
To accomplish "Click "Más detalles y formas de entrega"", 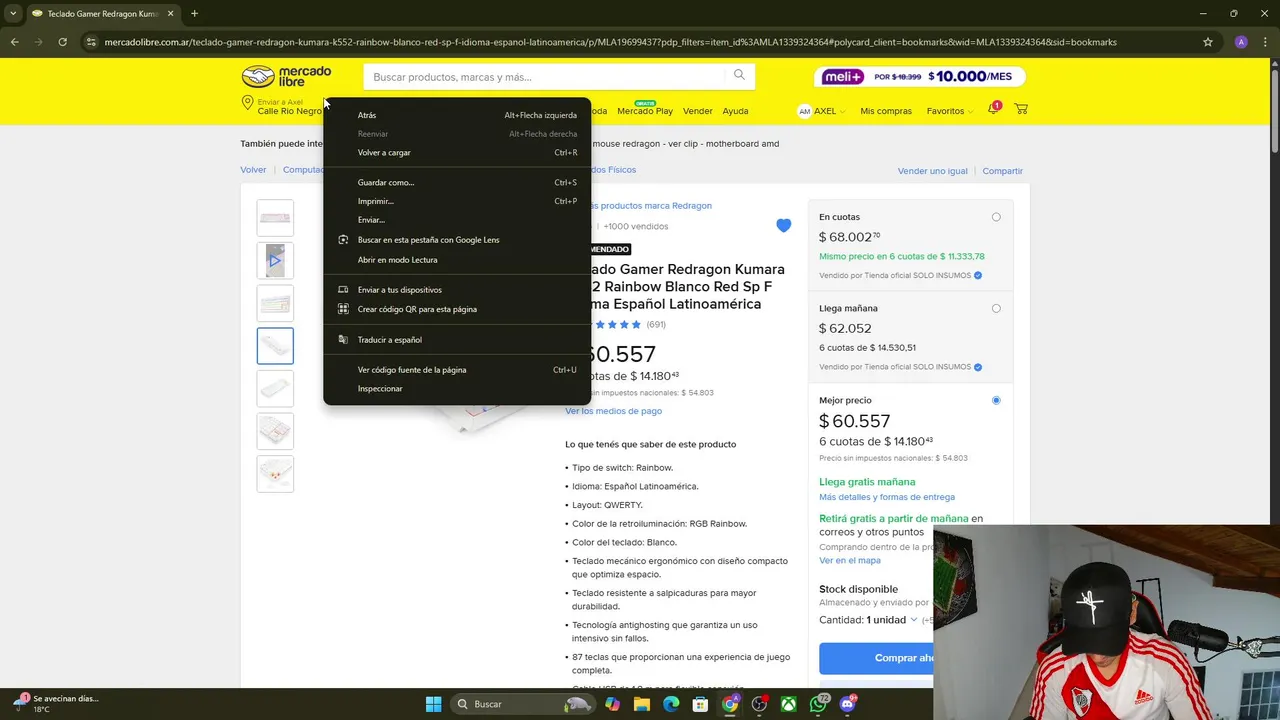I will click(887, 497).
